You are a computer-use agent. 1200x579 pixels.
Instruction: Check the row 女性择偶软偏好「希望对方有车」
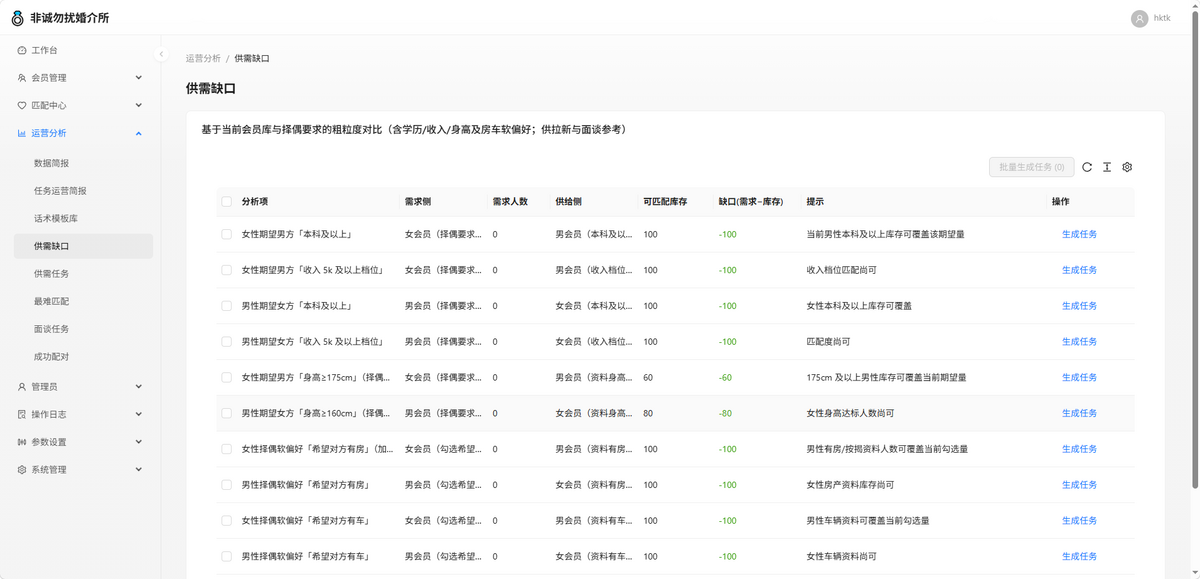tap(226, 521)
